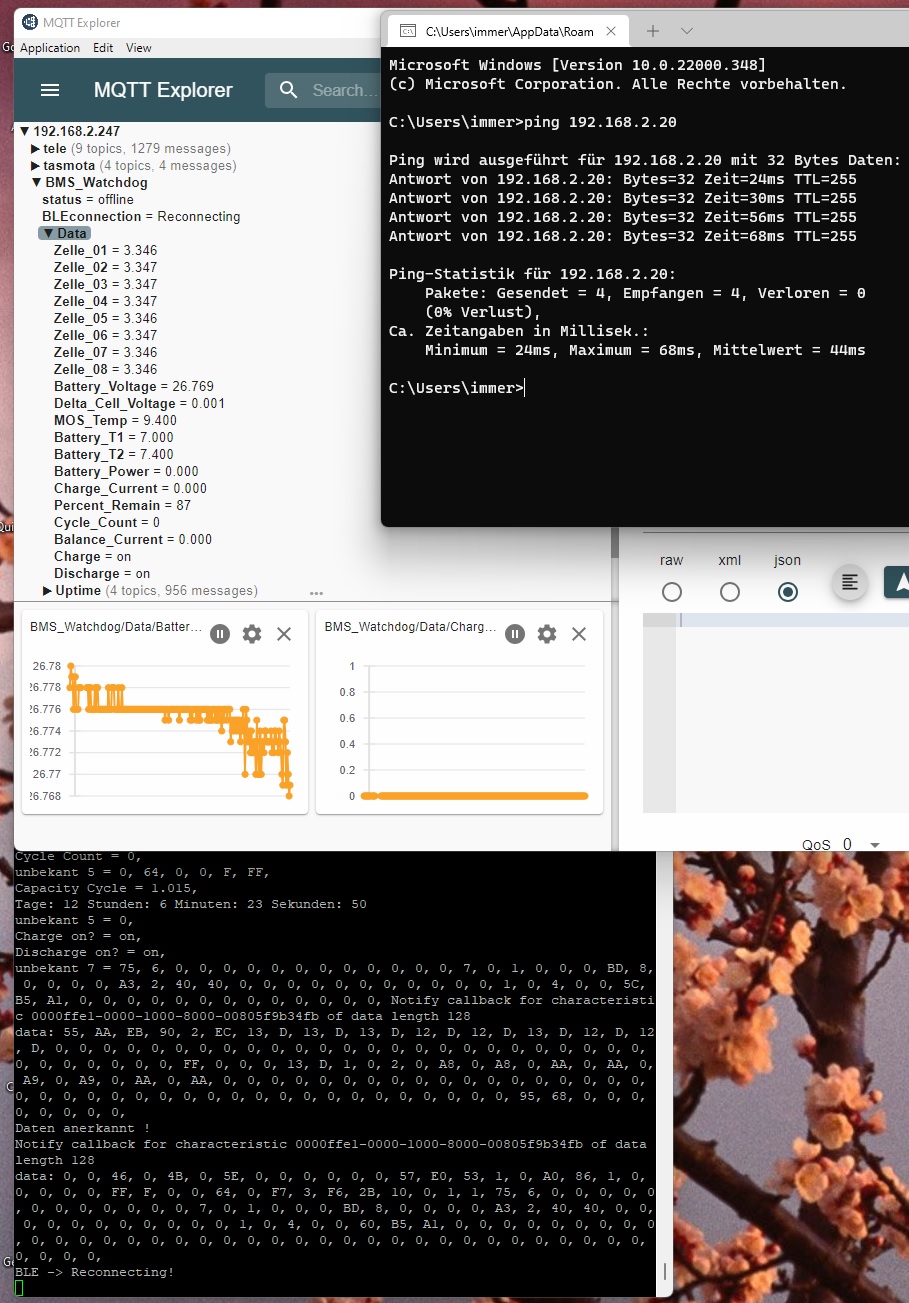This screenshot has height=1303, width=909.
Task: Select the Percent_Remain = 87 topic
Action: point(122,505)
